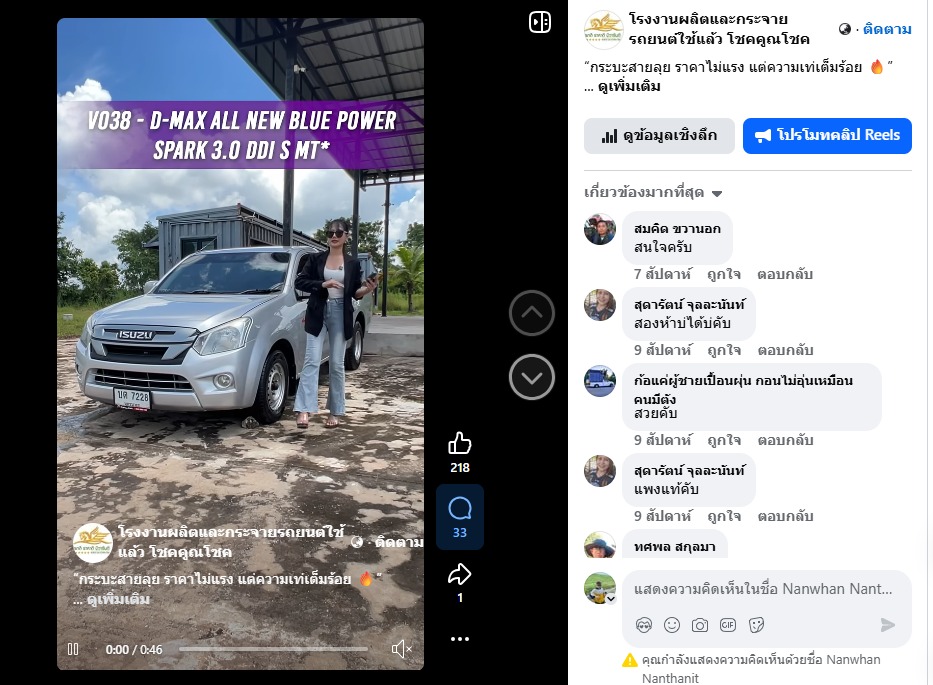This screenshot has width=933, height=685.
Task: Unmute the video with the speaker icon
Action: pos(402,649)
